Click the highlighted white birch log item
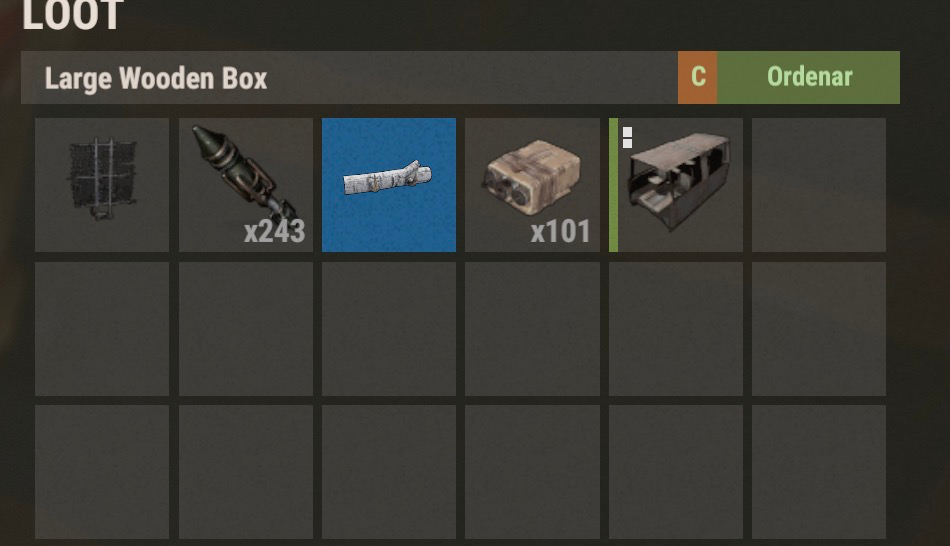The image size is (950, 546). (389, 185)
